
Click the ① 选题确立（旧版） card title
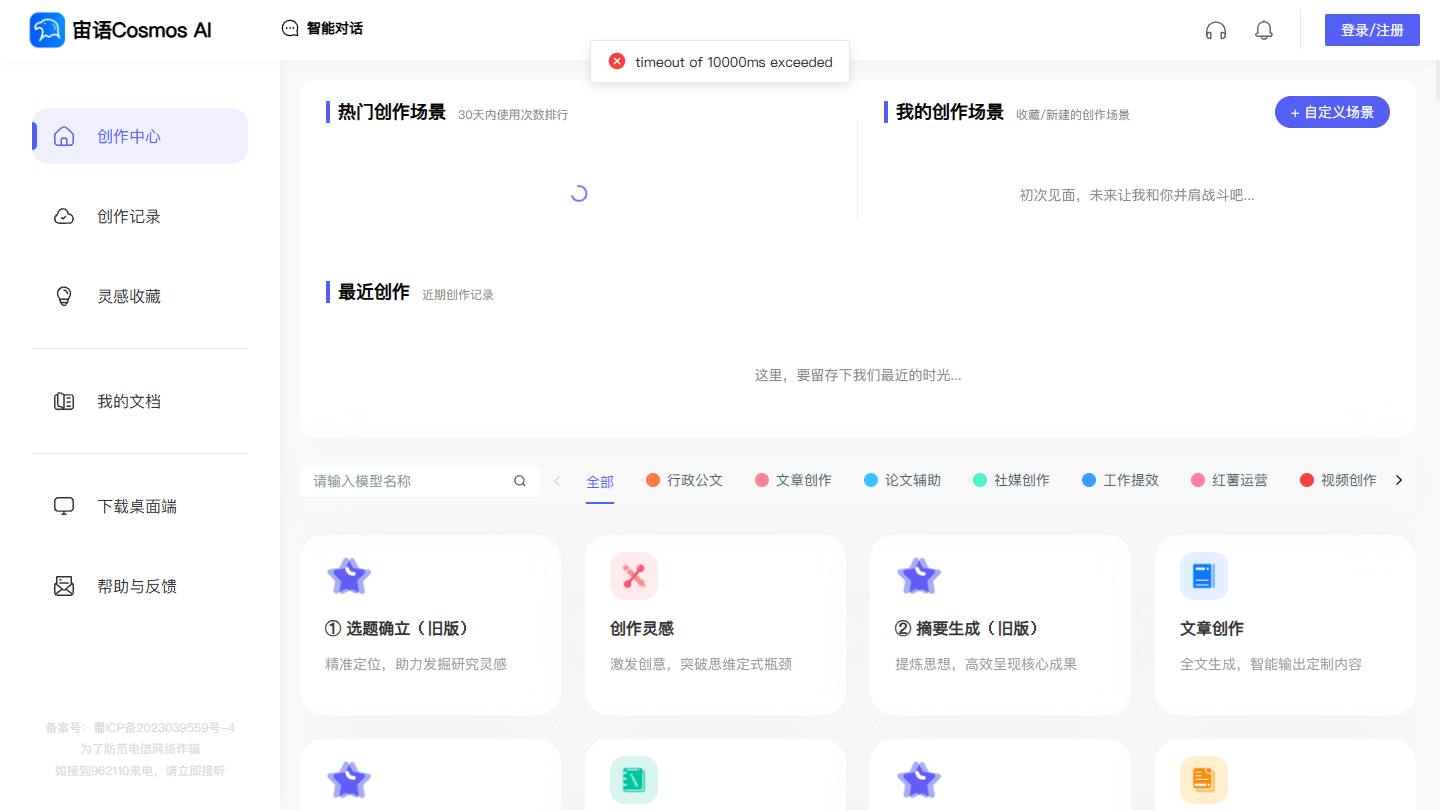click(x=397, y=629)
